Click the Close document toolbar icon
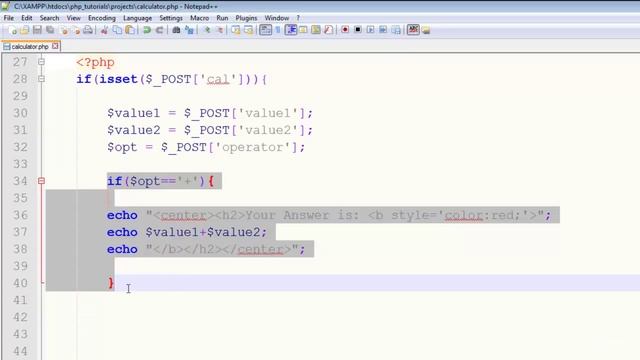 (x=64, y=30)
